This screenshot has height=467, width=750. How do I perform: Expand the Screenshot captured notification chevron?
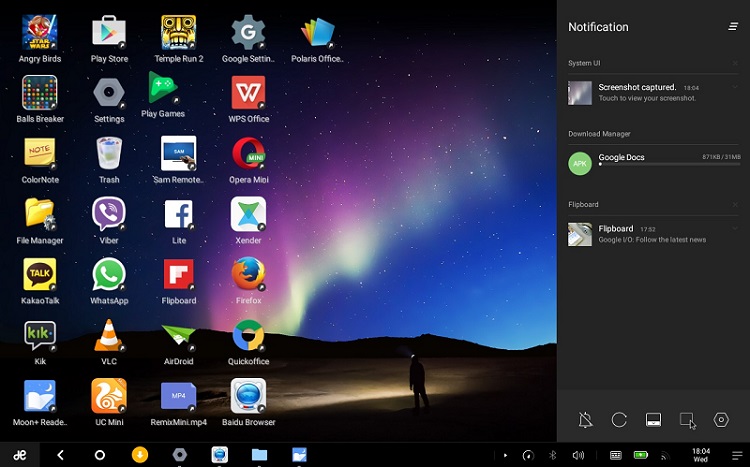(735, 87)
